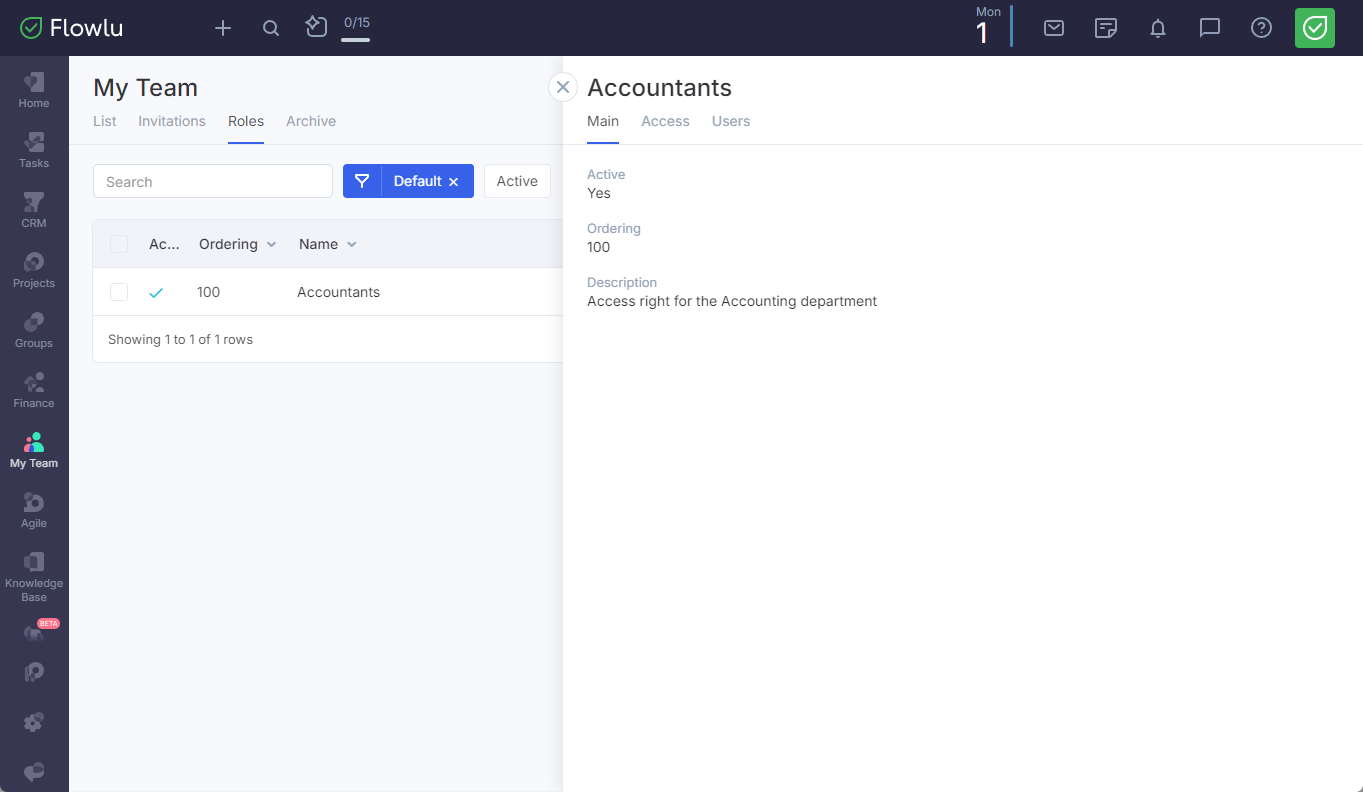Select the Default filter preset

coord(417,181)
